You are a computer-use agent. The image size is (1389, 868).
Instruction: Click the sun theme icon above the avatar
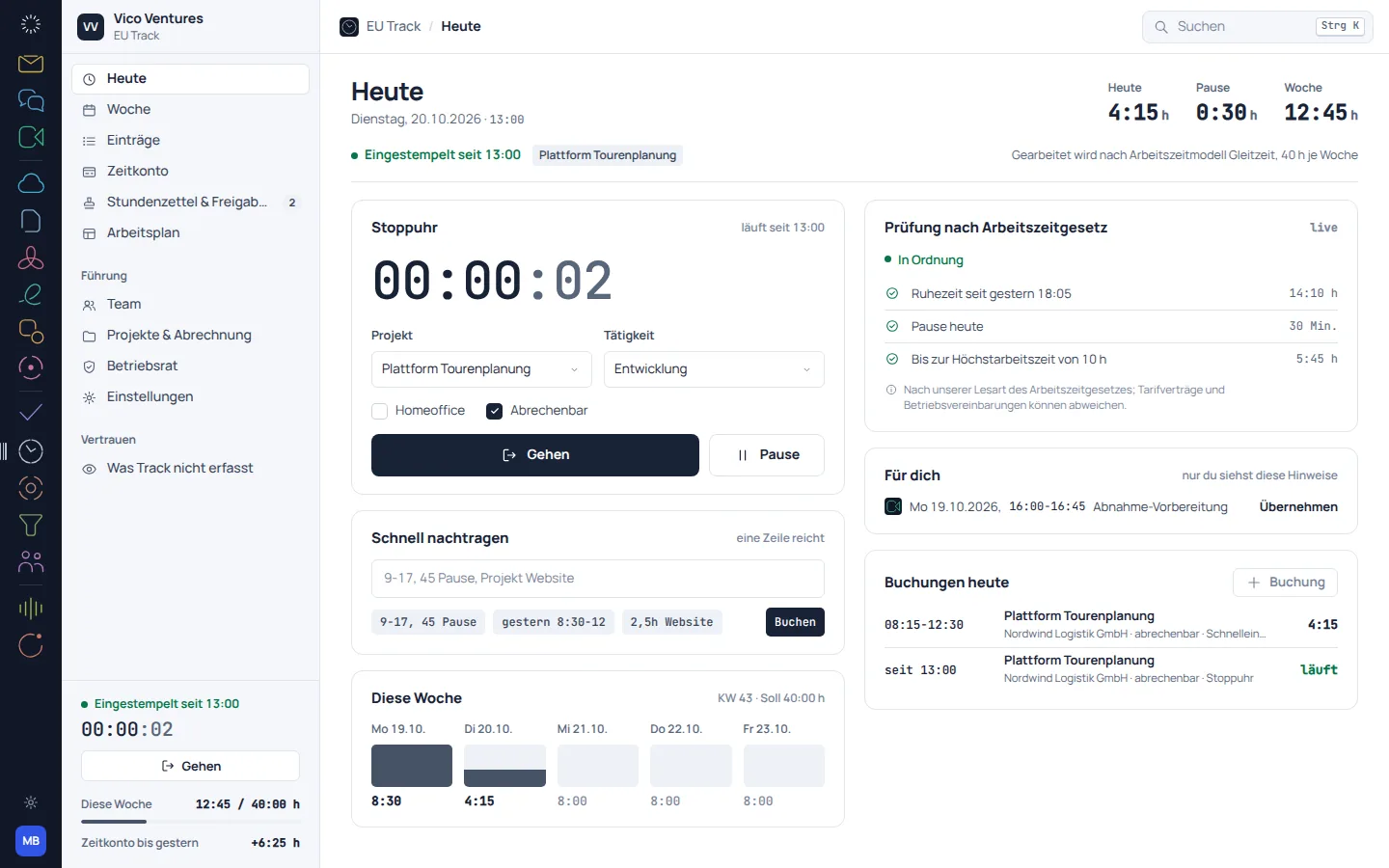click(31, 802)
